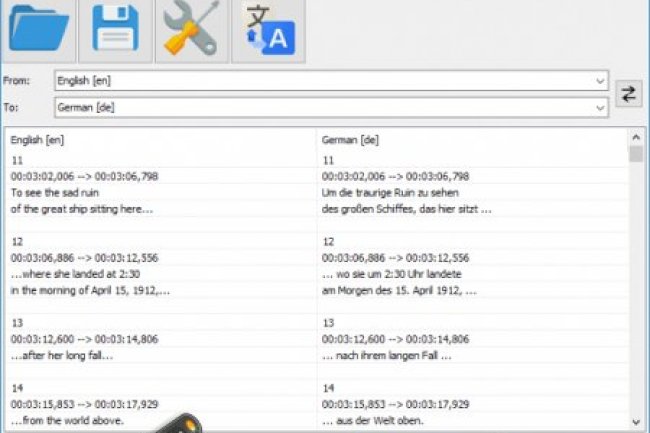Click the vertical scrollbar thumb
This screenshot has width=650, height=433.
pyautogui.click(x=636, y=153)
